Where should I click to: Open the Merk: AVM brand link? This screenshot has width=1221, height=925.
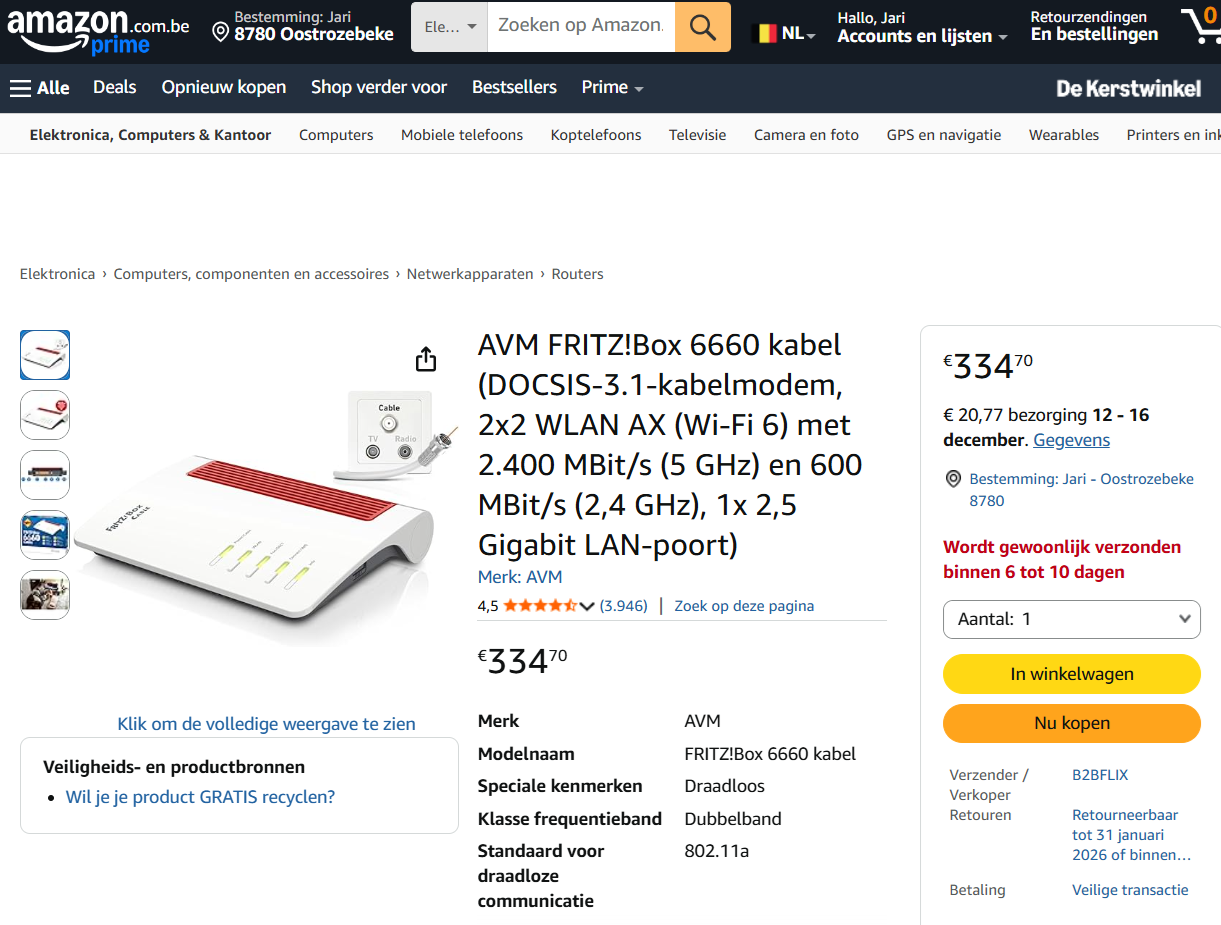click(520, 577)
